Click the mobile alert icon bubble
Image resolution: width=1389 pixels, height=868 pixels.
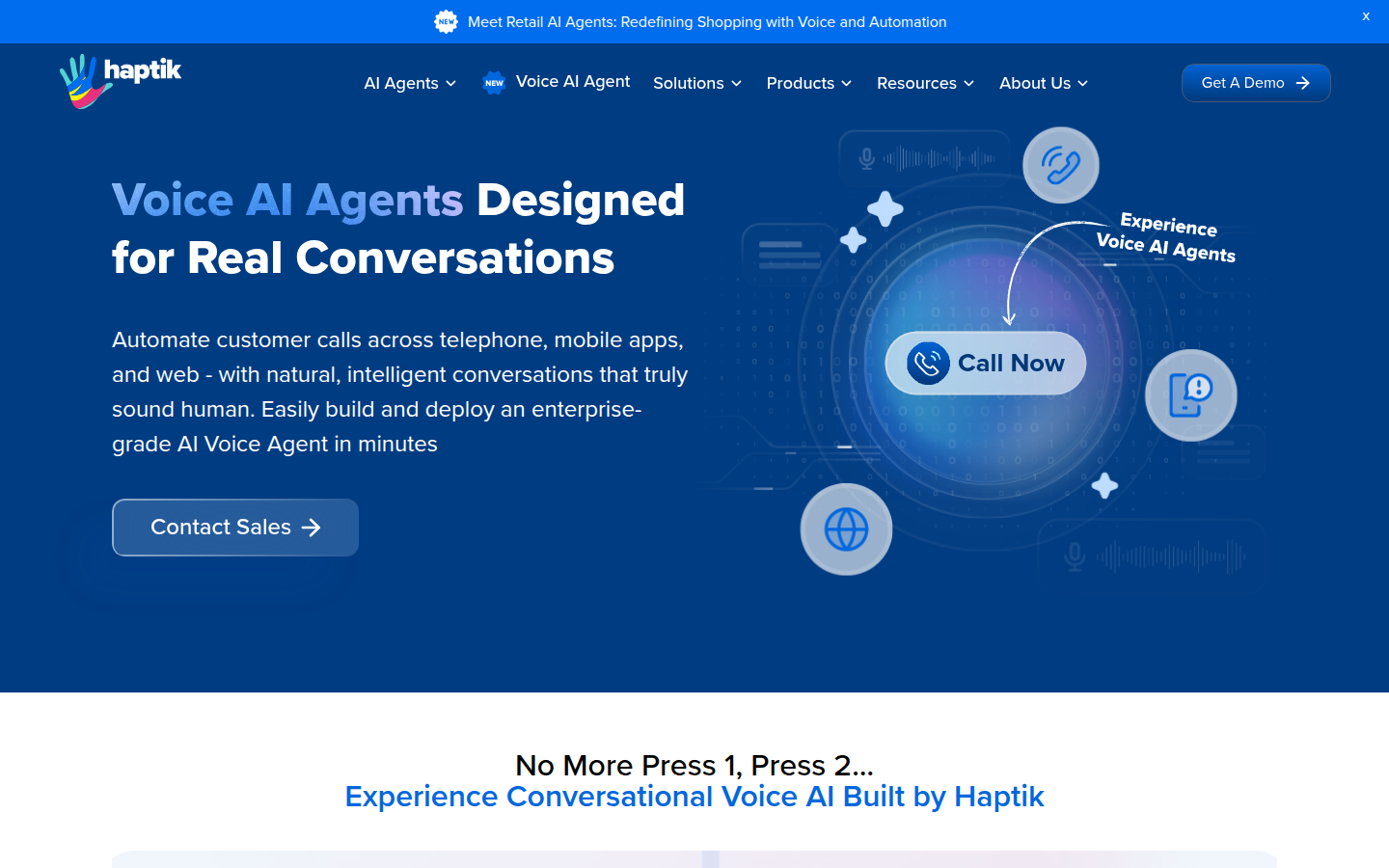pos(1190,395)
